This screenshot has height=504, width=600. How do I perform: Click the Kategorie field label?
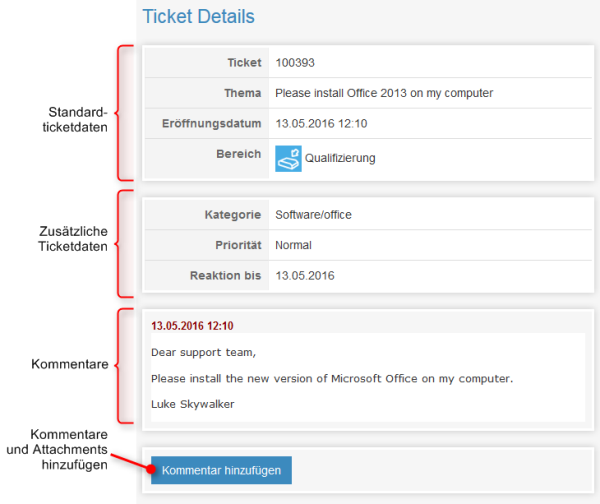232,215
